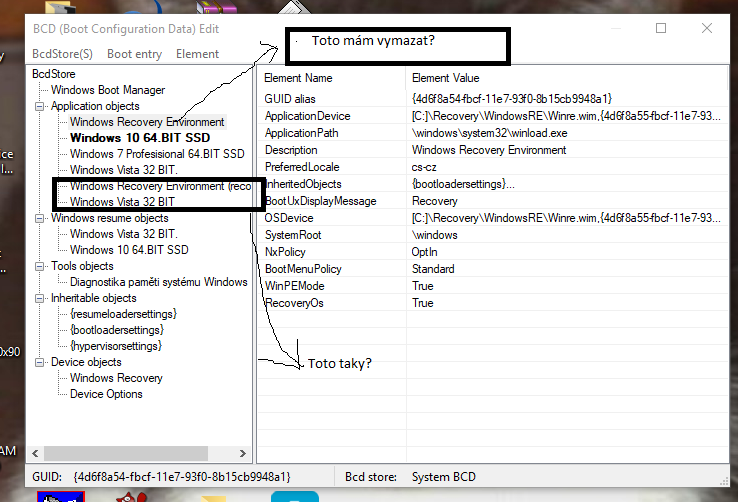Select Windows Recovery device object

(116, 378)
